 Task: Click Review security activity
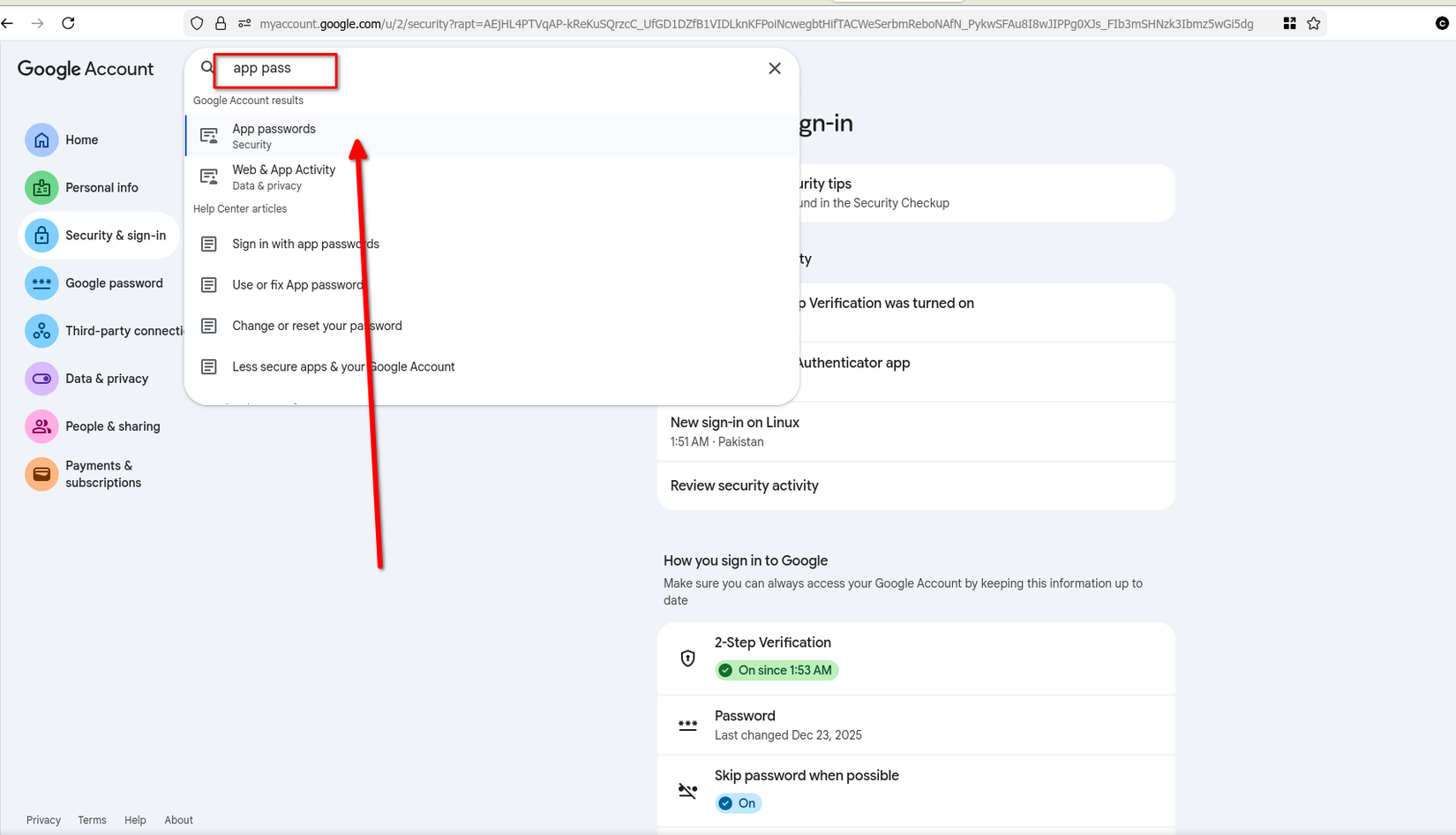click(916, 485)
